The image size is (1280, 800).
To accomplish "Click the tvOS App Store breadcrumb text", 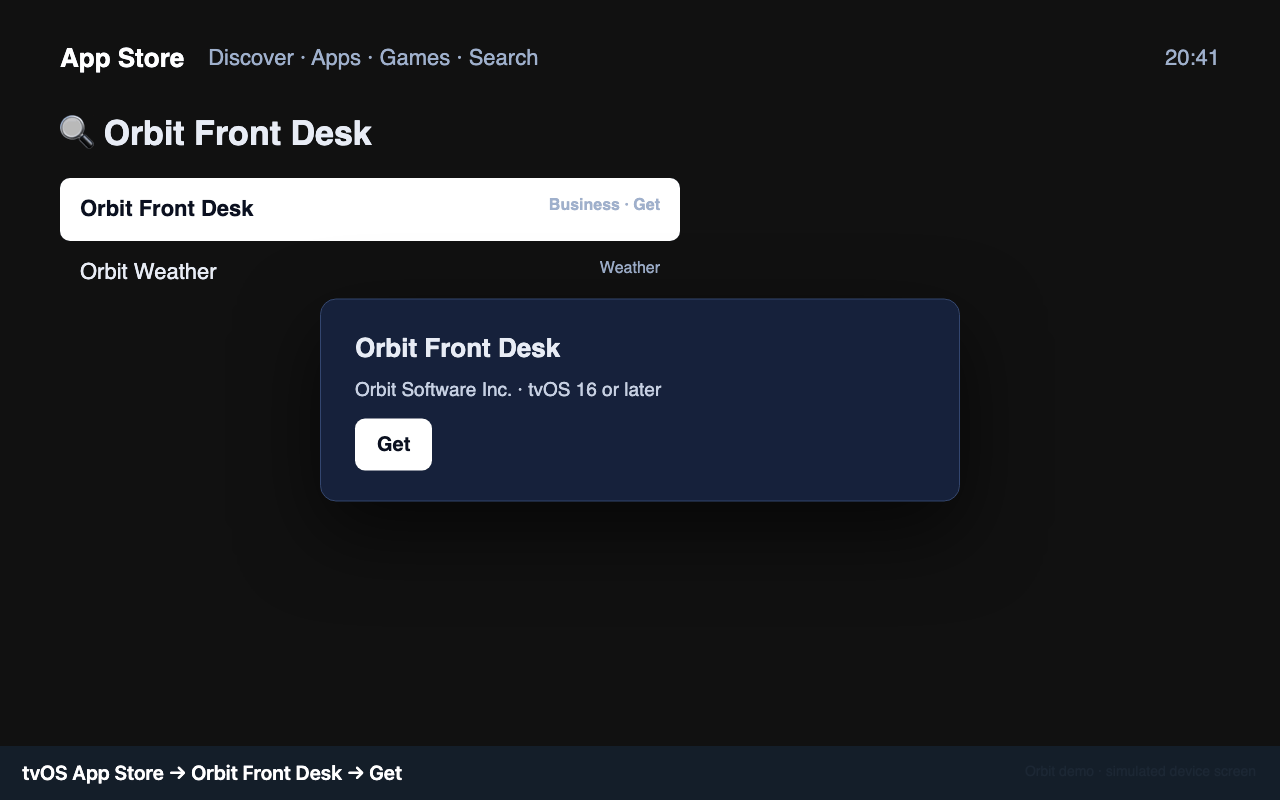I will pos(212,773).
